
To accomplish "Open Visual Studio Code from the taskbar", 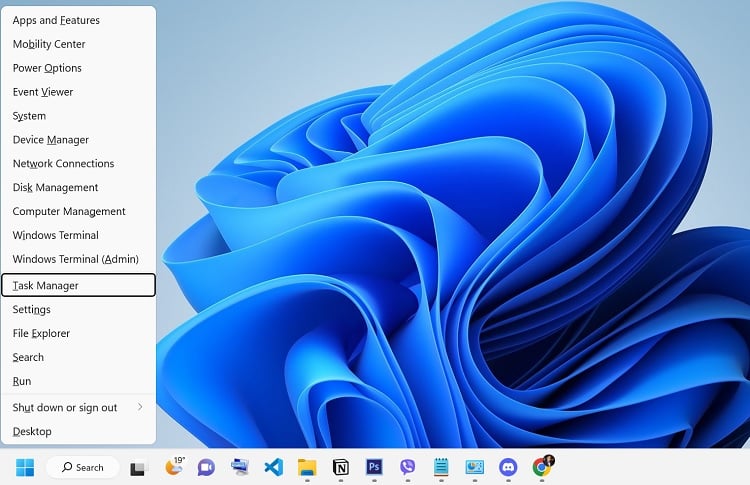I will pyautogui.click(x=273, y=467).
